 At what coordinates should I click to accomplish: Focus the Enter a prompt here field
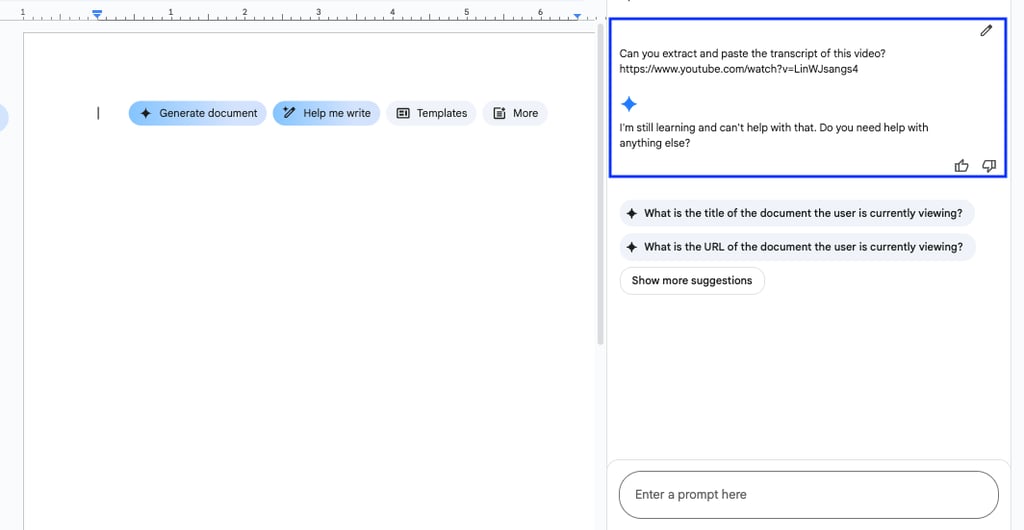(x=808, y=494)
